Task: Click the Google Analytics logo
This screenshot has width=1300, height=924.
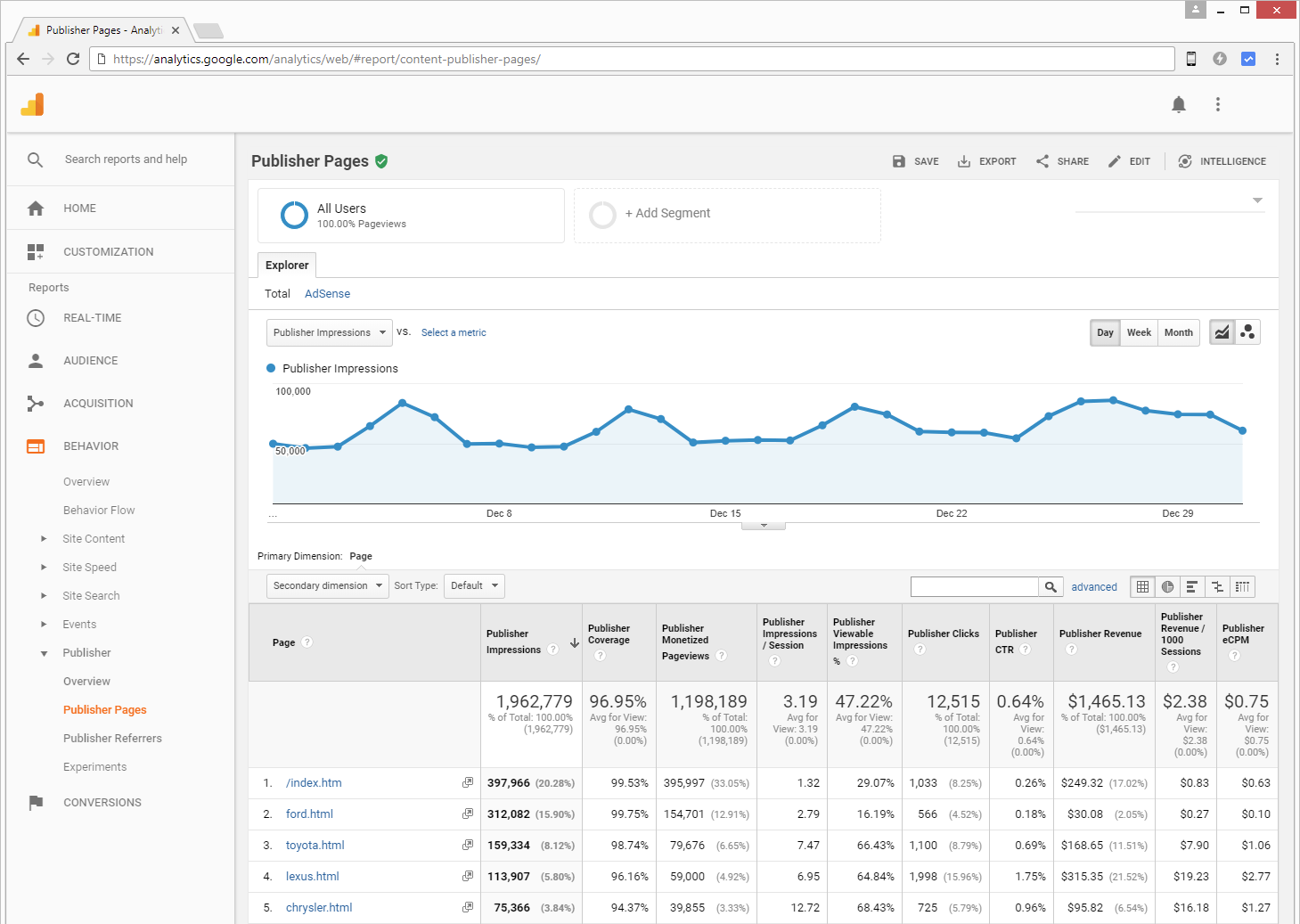Action: coord(33,104)
